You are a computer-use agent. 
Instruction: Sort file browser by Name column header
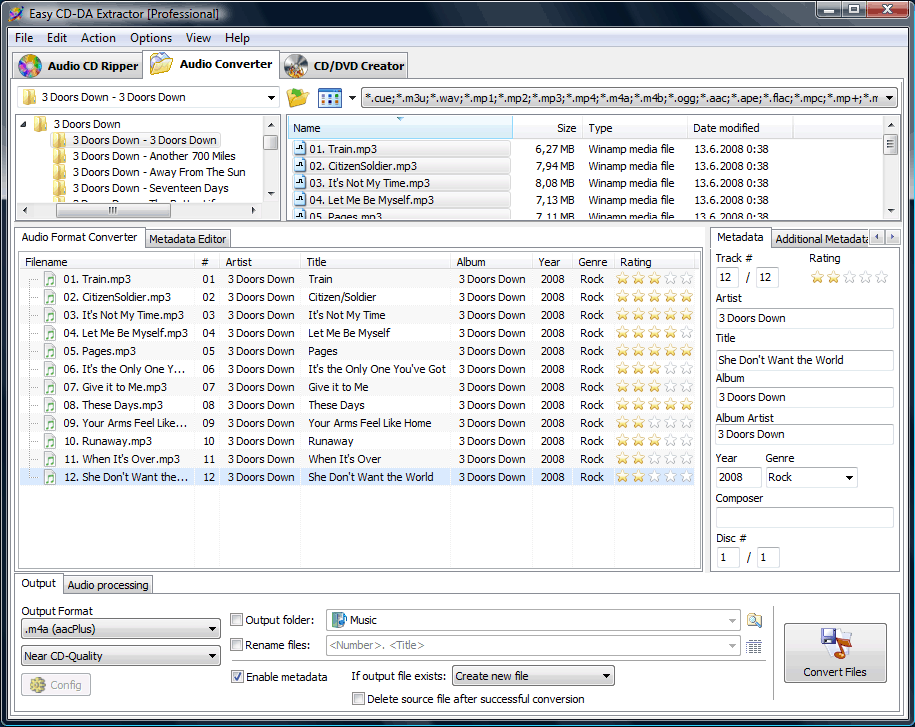[x=400, y=128]
